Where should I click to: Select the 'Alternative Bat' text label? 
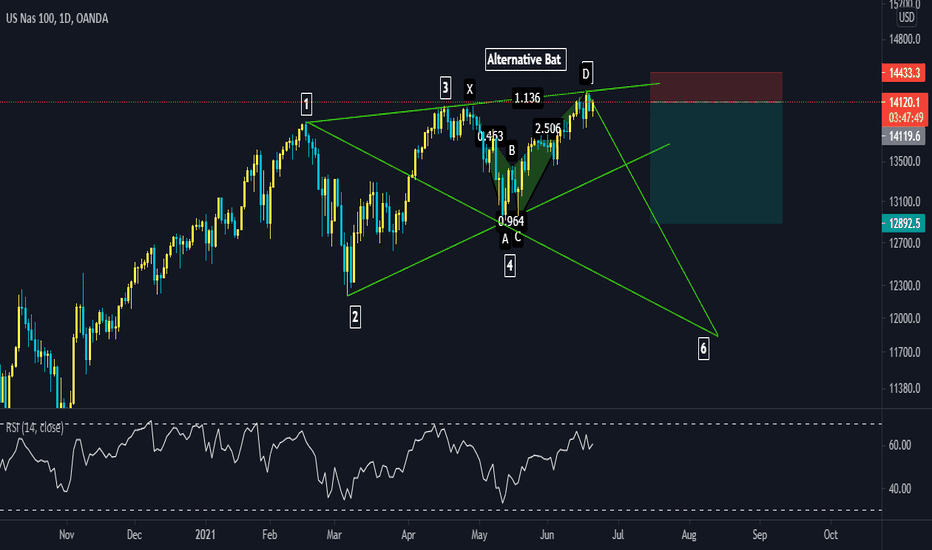525,59
